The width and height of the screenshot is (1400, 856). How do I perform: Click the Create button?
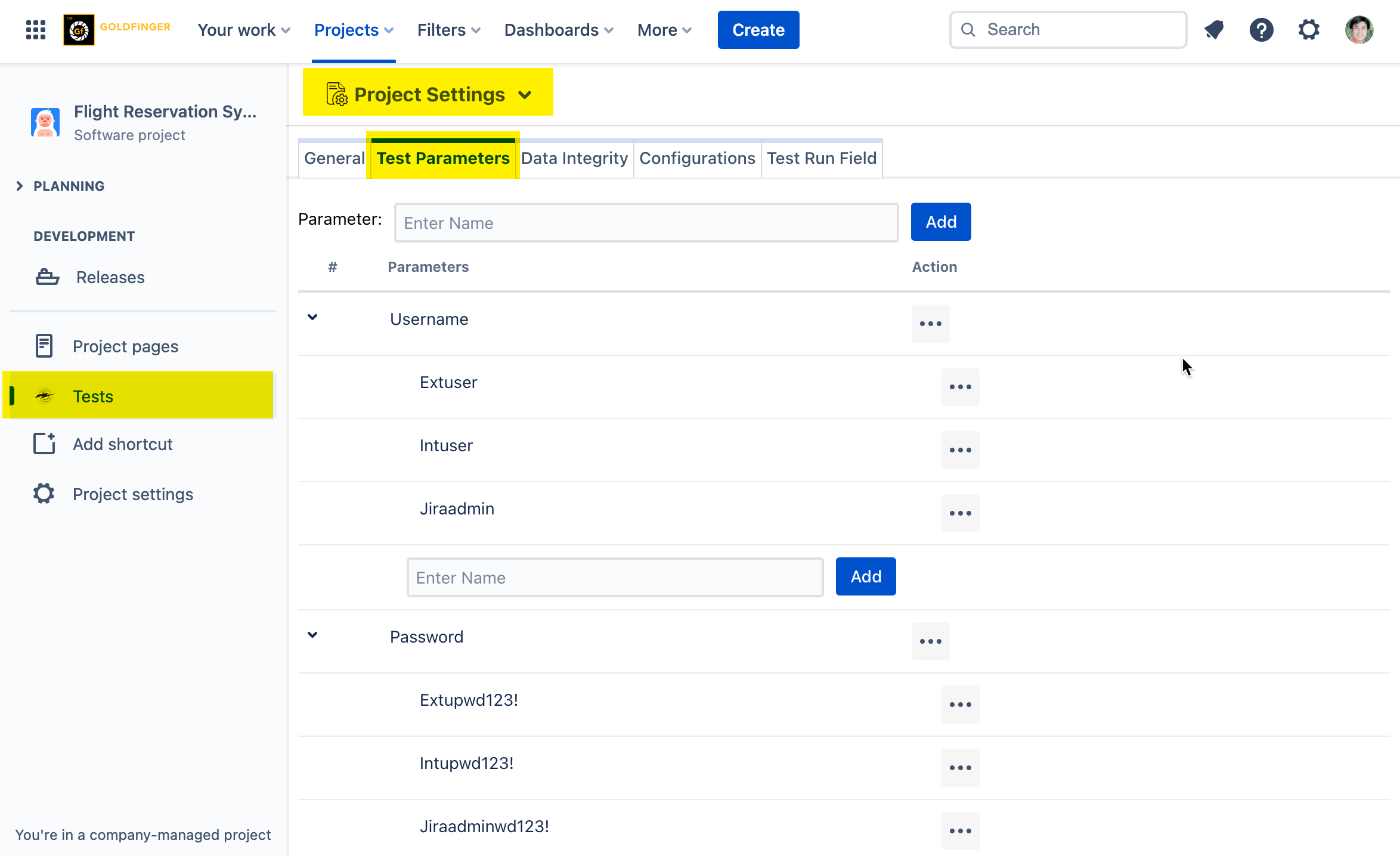coord(758,30)
